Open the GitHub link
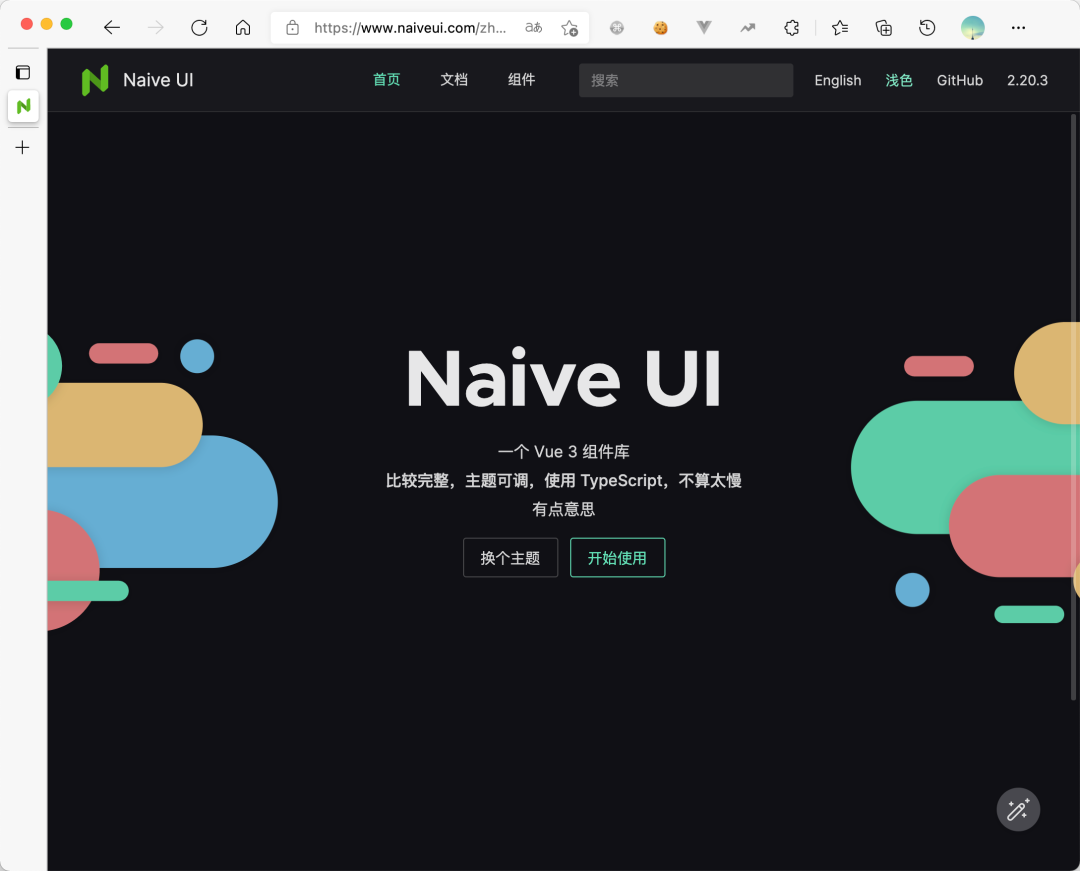The width and height of the screenshot is (1080, 871). (959, 81)
